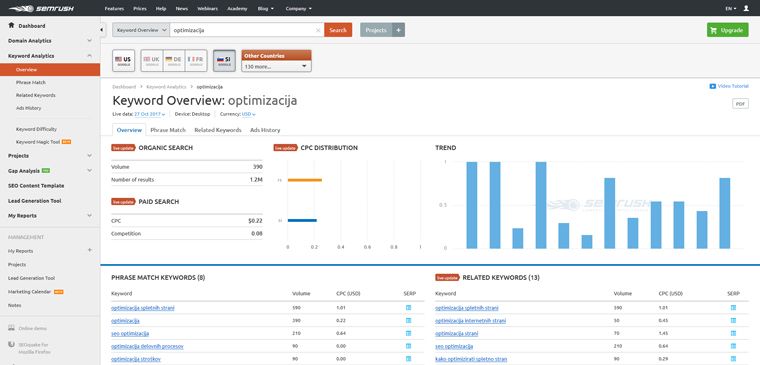760x365 pixels.
Task: Click the green Upgrade button
Action: point(727,30)
